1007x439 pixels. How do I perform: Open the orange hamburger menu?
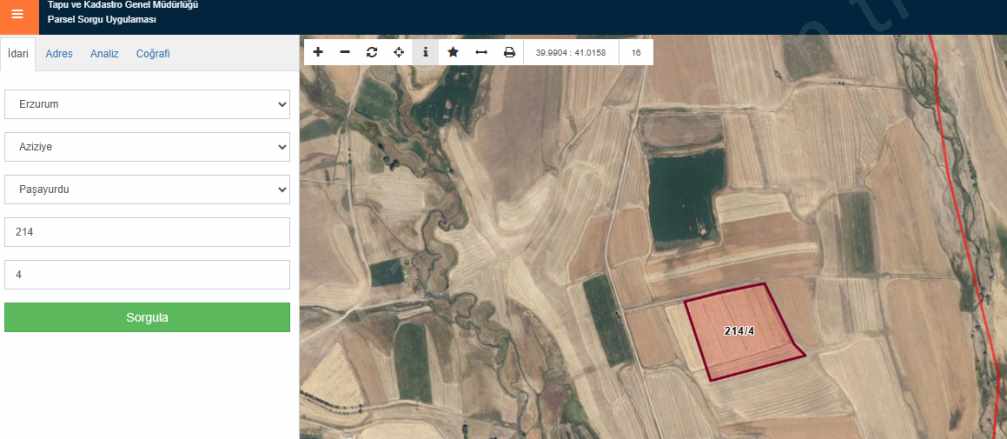click(x=17, y=15)
